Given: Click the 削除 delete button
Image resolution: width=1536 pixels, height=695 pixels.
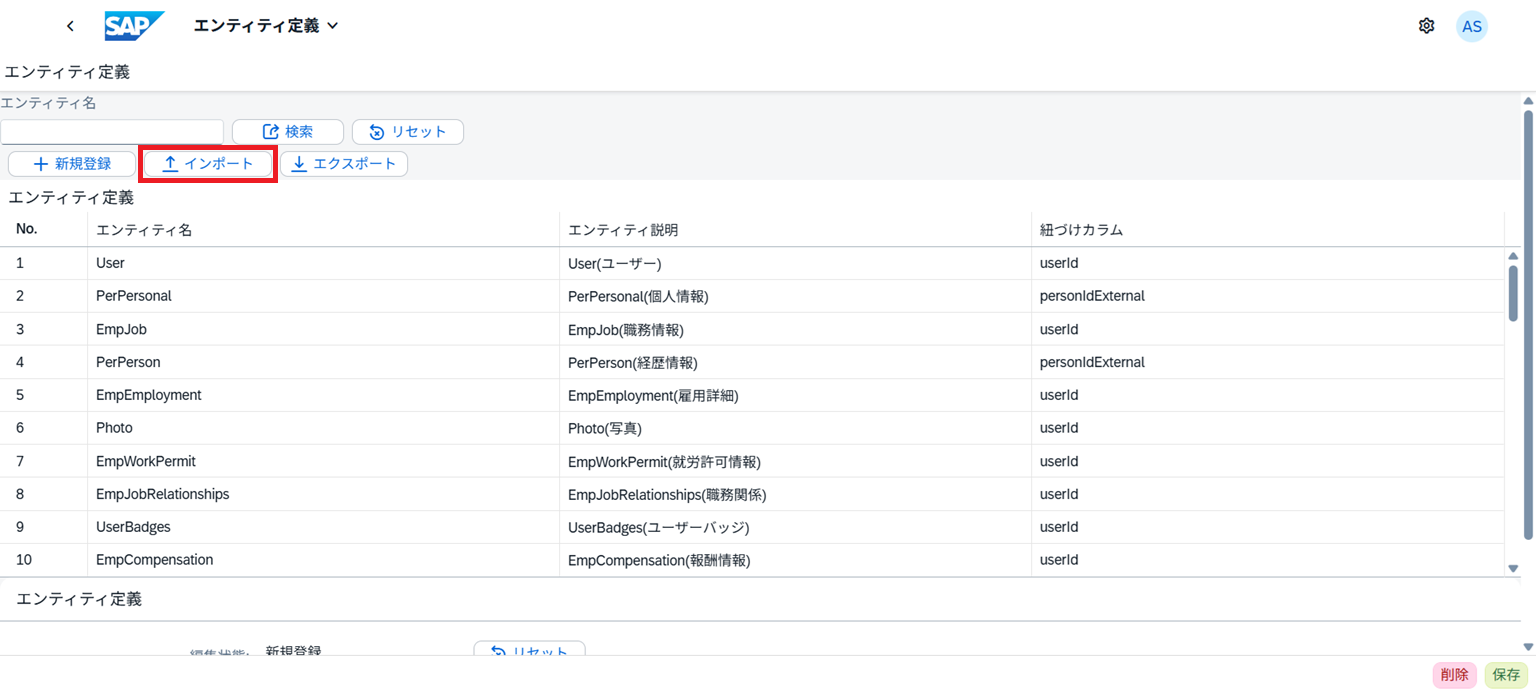Looking at the screenshot, I should pos(1454,675).
